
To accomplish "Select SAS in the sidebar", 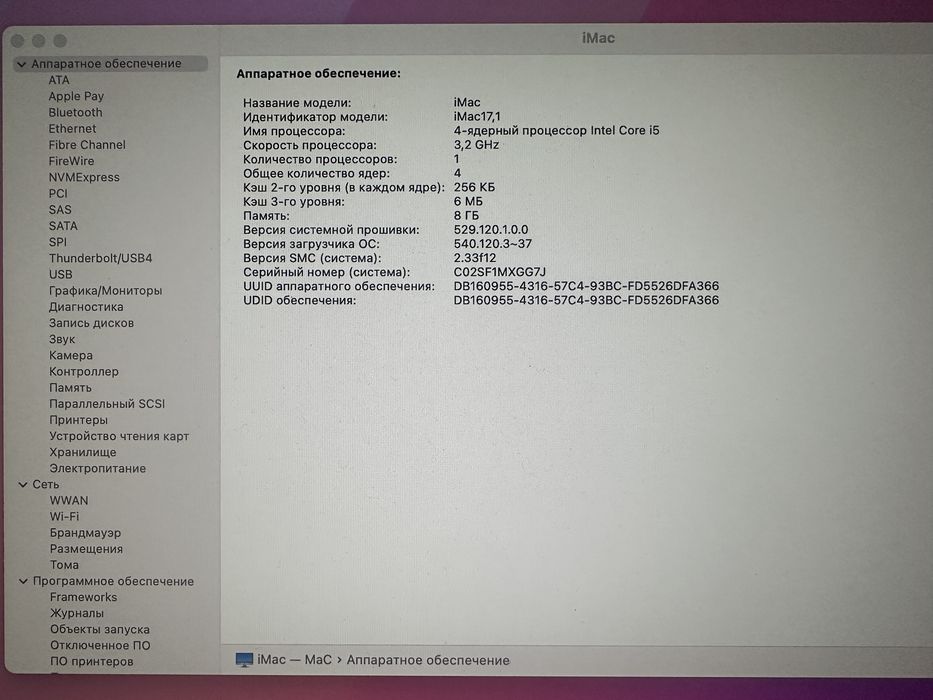I will pyautogui.click(x=60, y=210).
